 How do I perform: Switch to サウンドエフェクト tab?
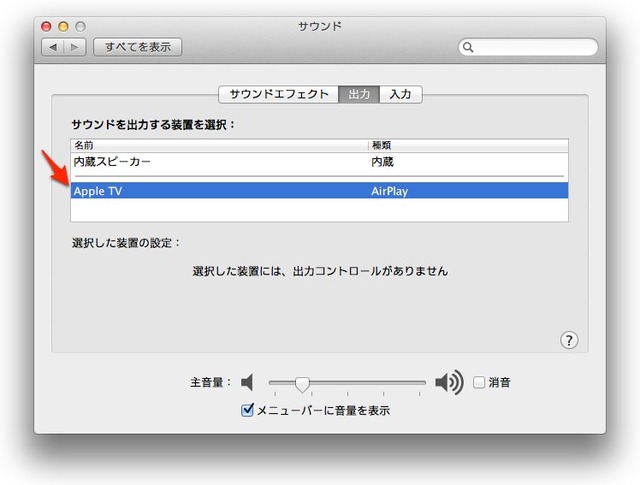pyautogui.click(x=279, y=94)
